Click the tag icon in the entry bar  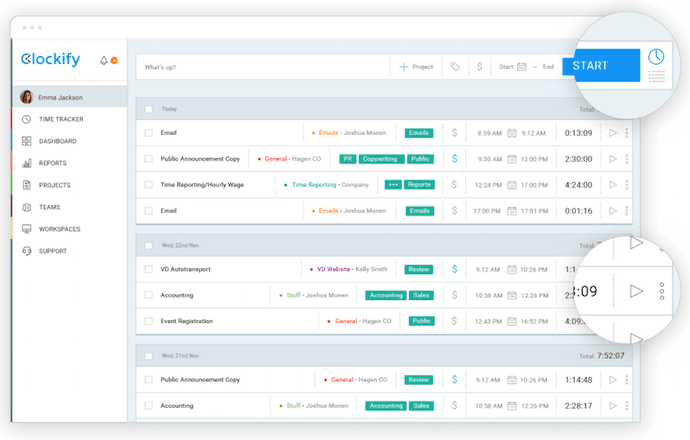point(455,67)
